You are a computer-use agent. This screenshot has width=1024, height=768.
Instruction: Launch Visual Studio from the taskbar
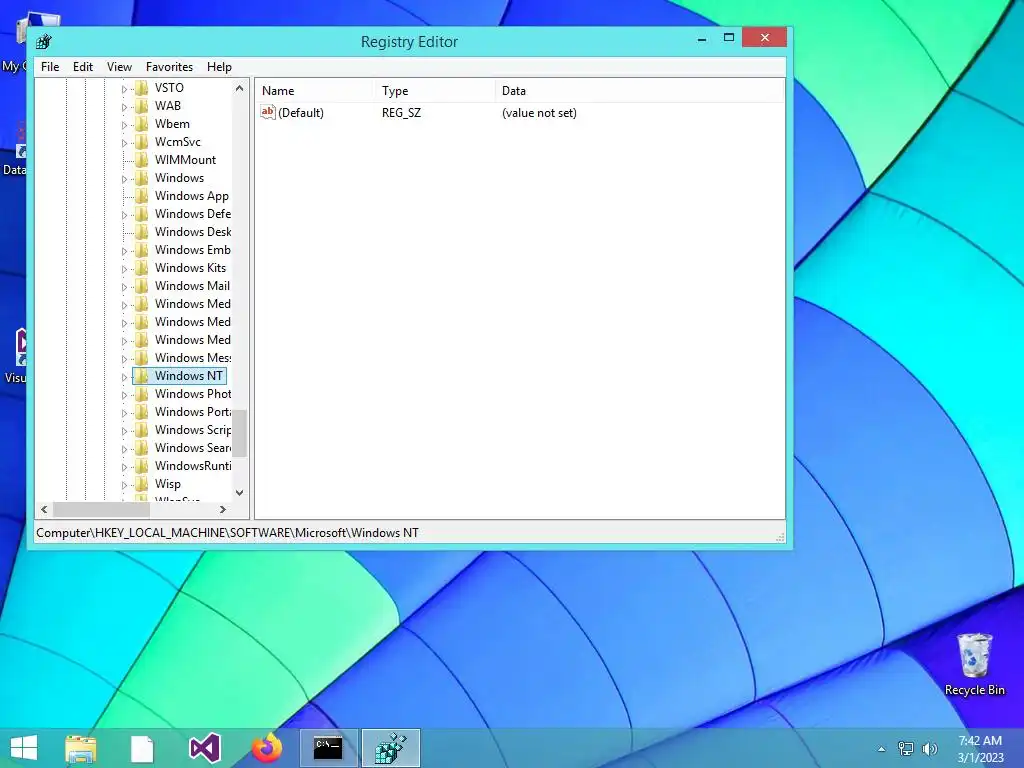(x=204, y=748)
